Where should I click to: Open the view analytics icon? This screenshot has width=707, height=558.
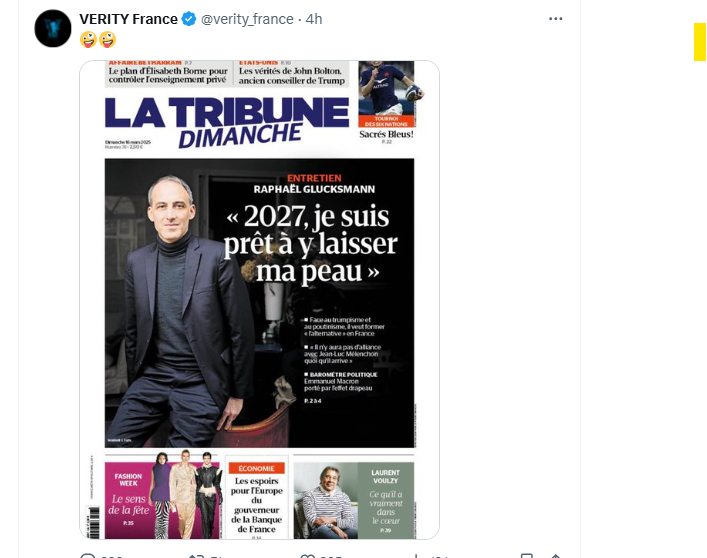416,556
